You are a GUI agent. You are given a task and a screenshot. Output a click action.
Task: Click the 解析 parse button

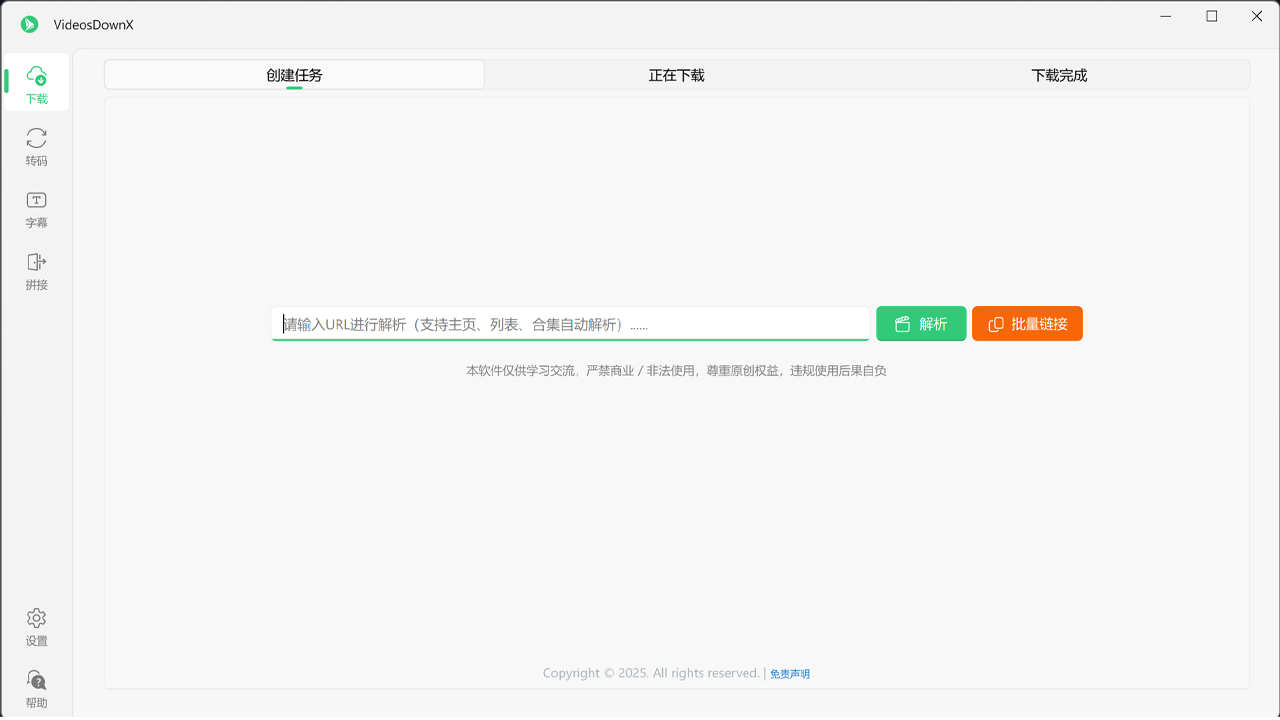tap(920, 323)
